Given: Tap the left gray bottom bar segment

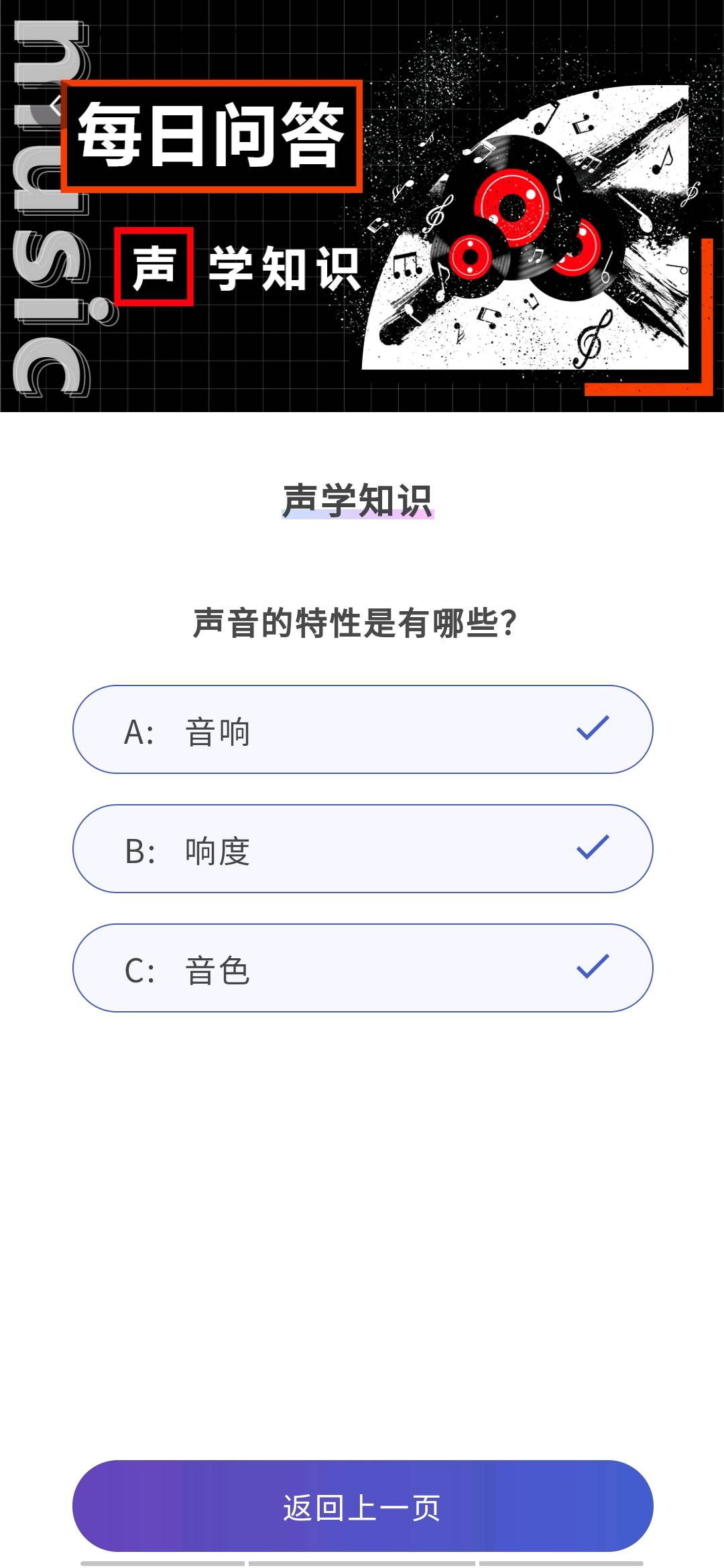Looking at the screenshot, I should (162, 1563).
